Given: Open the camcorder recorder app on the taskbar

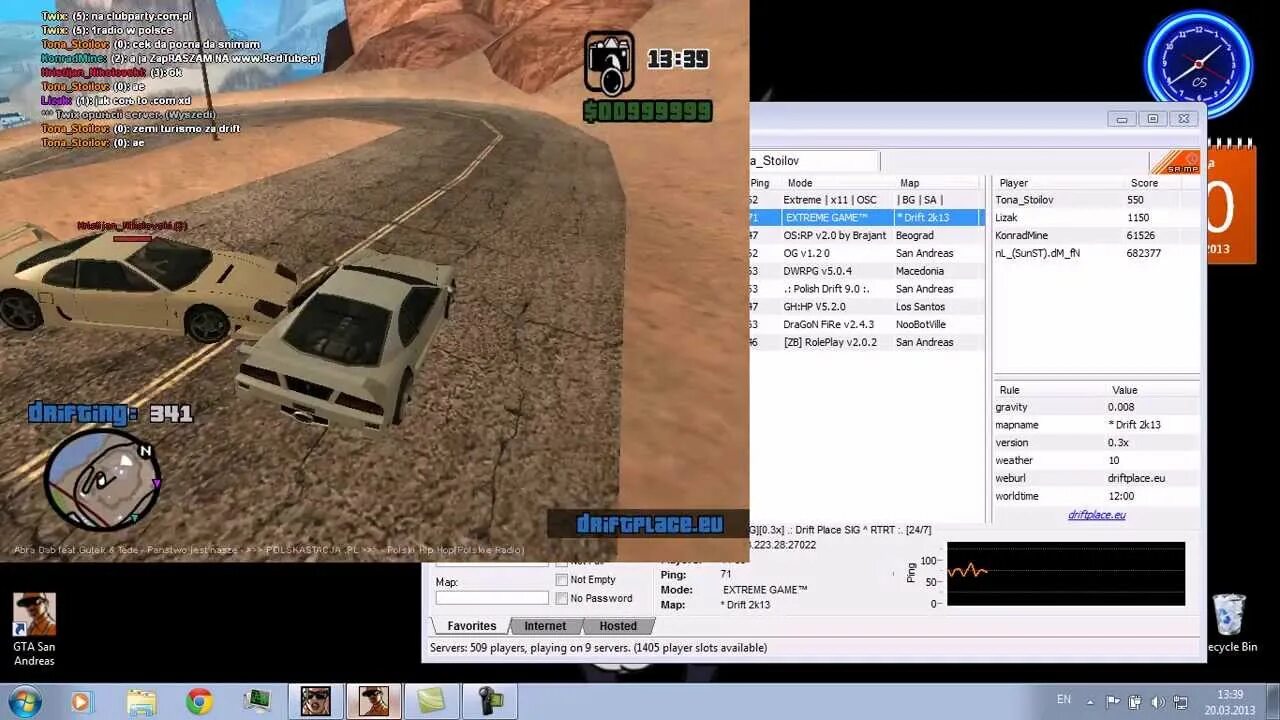Looking at the screenshot, I should 490,701.
